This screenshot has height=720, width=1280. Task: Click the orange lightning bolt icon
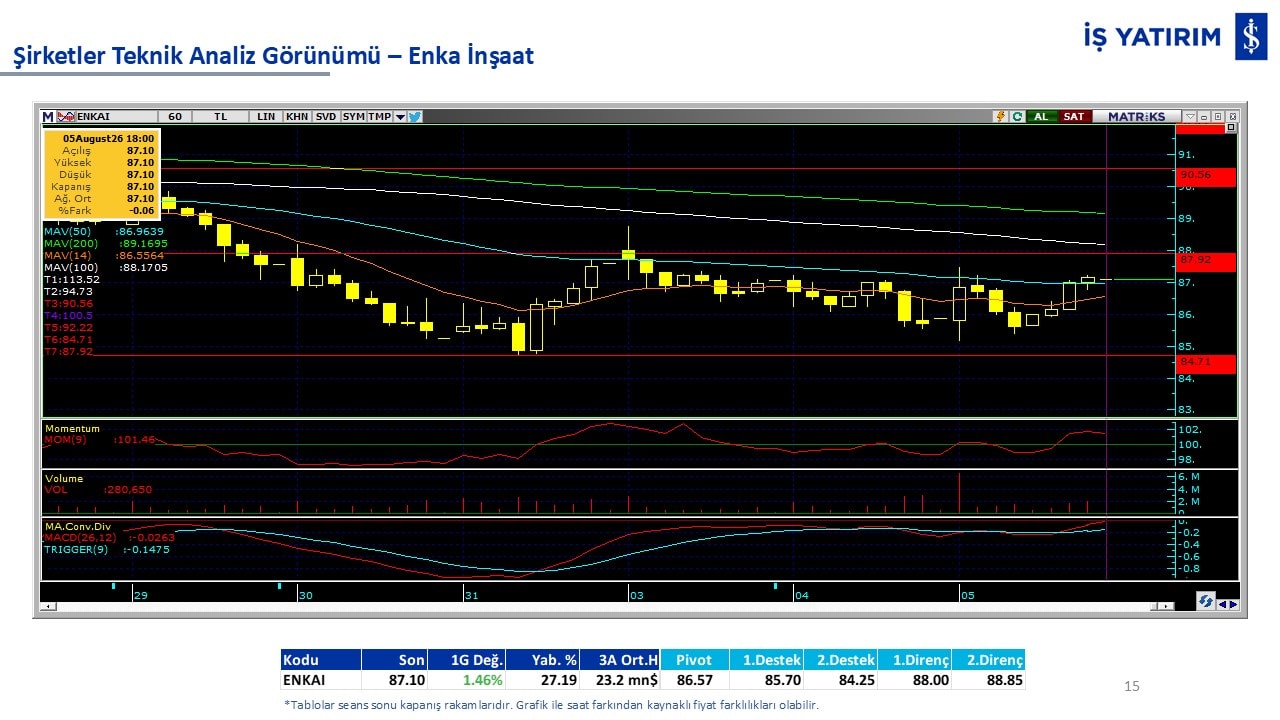coord(1000,116)
